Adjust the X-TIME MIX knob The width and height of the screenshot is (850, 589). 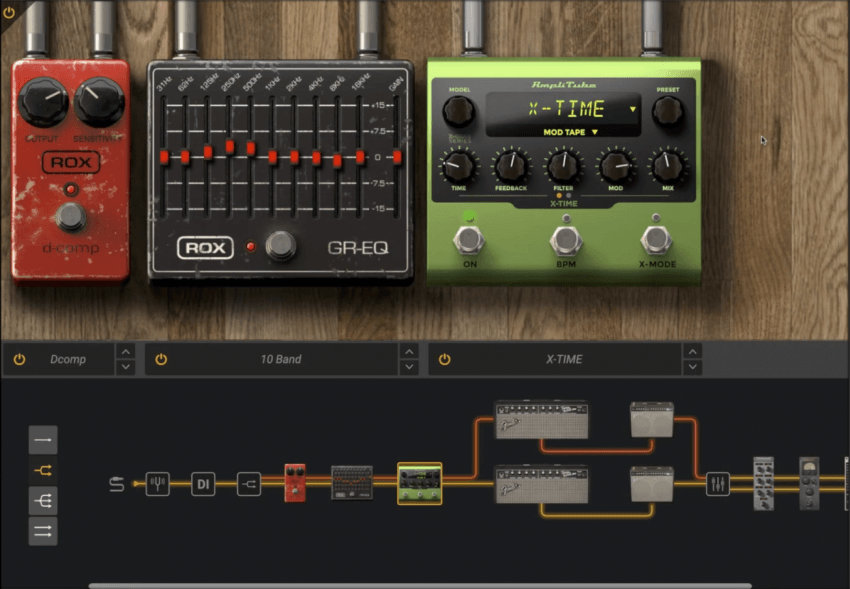pos(668,166)
